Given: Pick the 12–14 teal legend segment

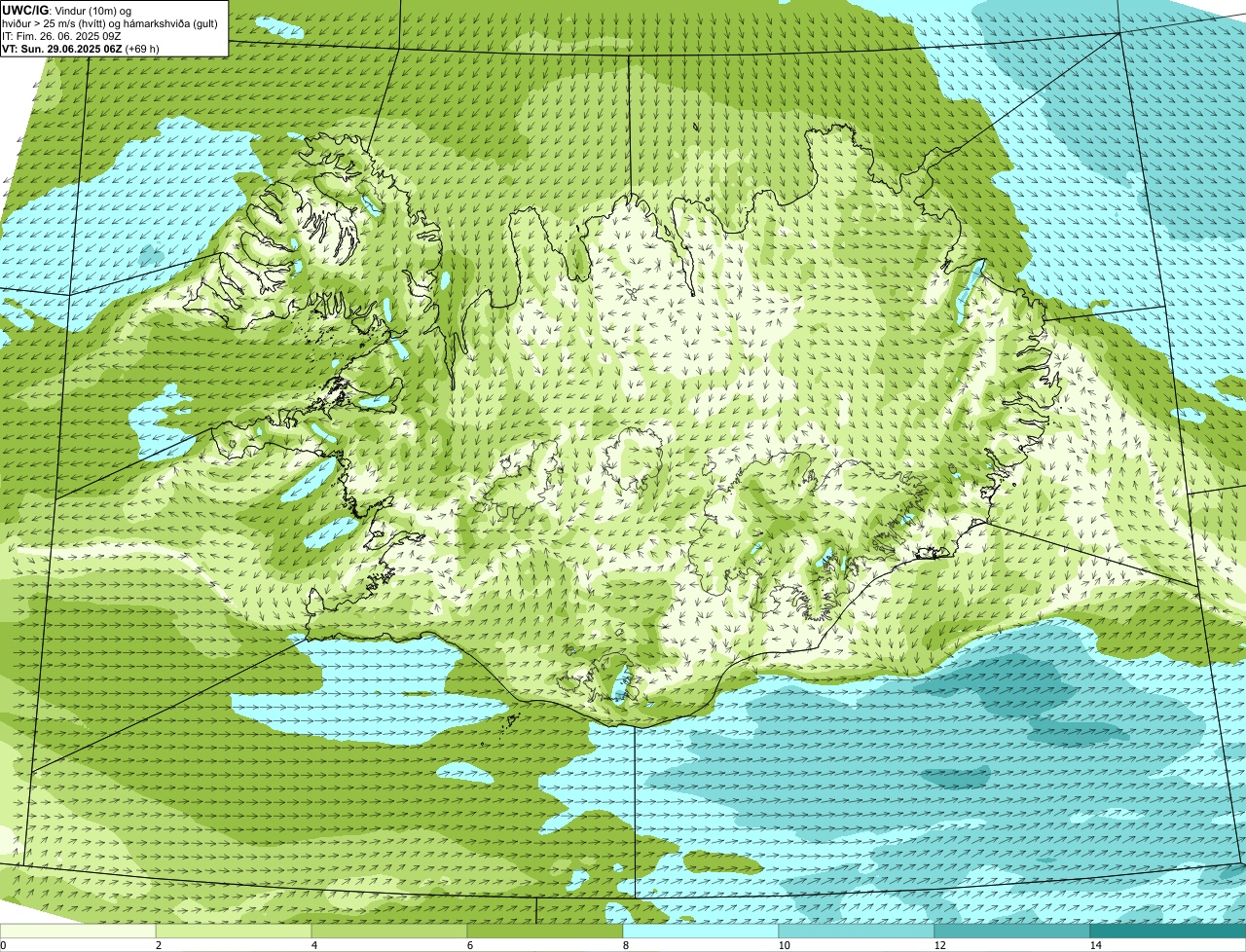Looking at the screenshot, I should click(x=1012, y=931).
